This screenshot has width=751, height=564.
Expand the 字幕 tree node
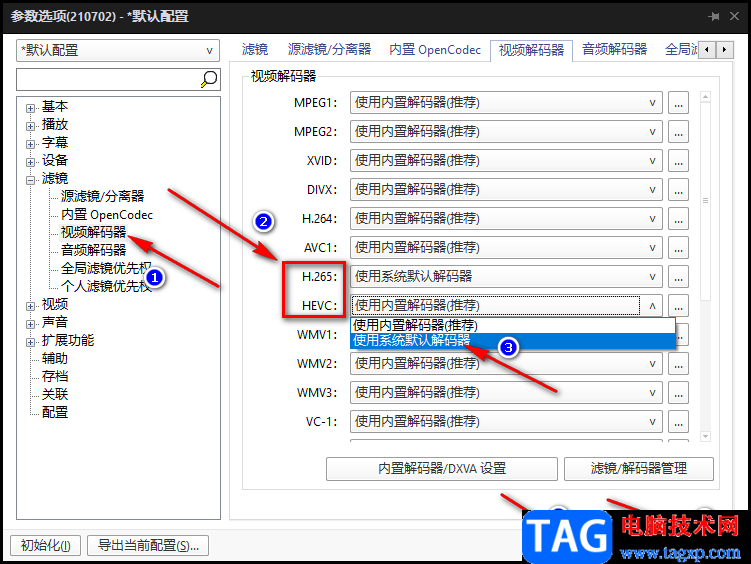pyautogui.click(x=30, y=145)
